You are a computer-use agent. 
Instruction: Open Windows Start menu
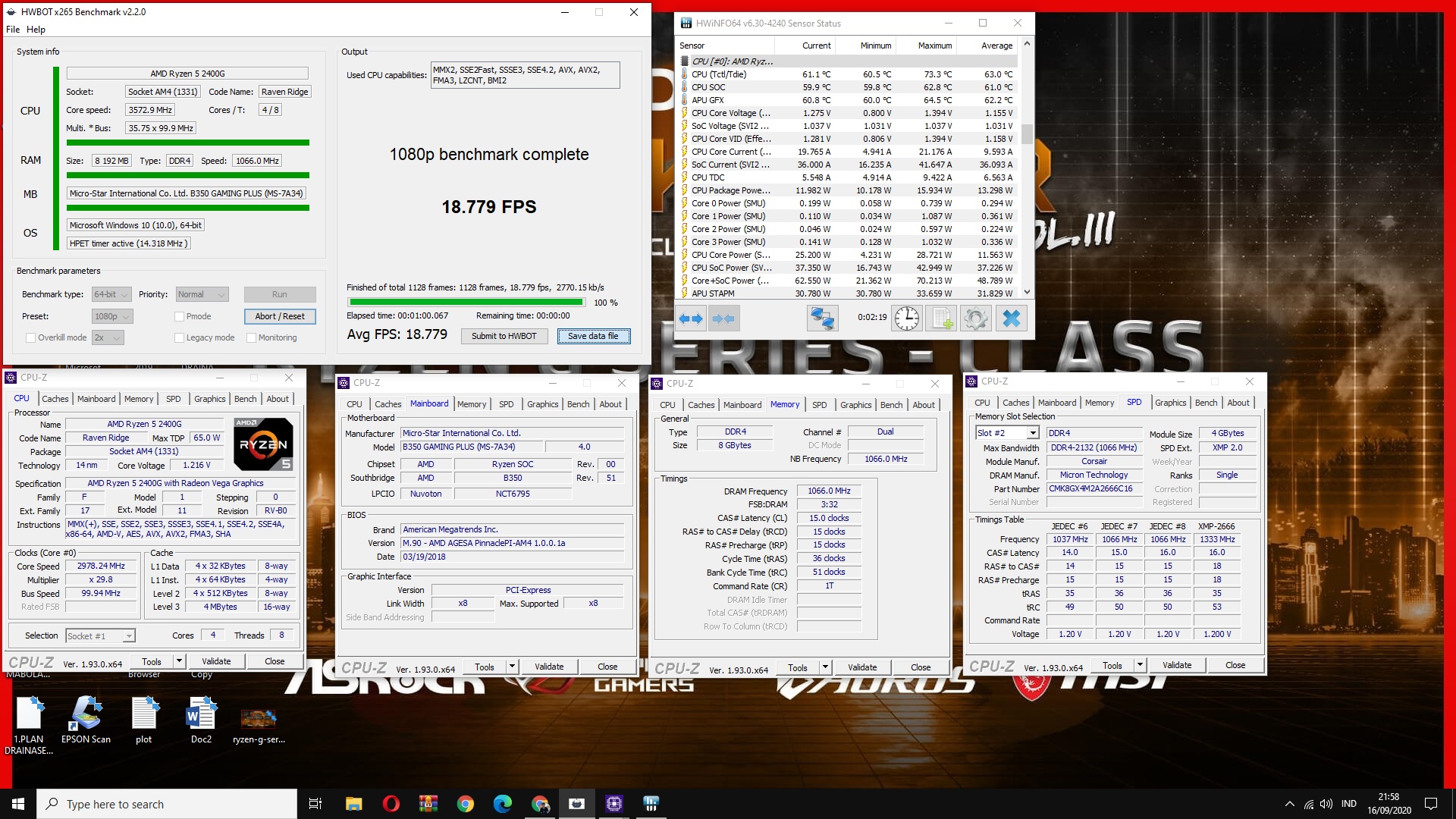coord(18,804)
